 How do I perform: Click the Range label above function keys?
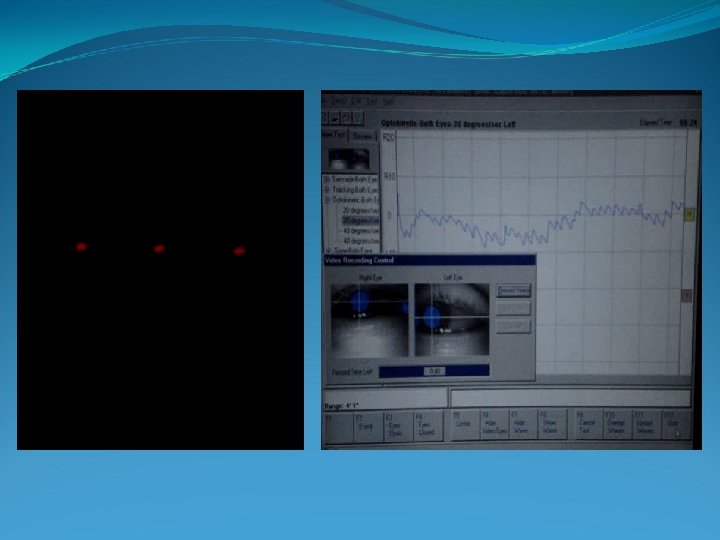point(341,406)
